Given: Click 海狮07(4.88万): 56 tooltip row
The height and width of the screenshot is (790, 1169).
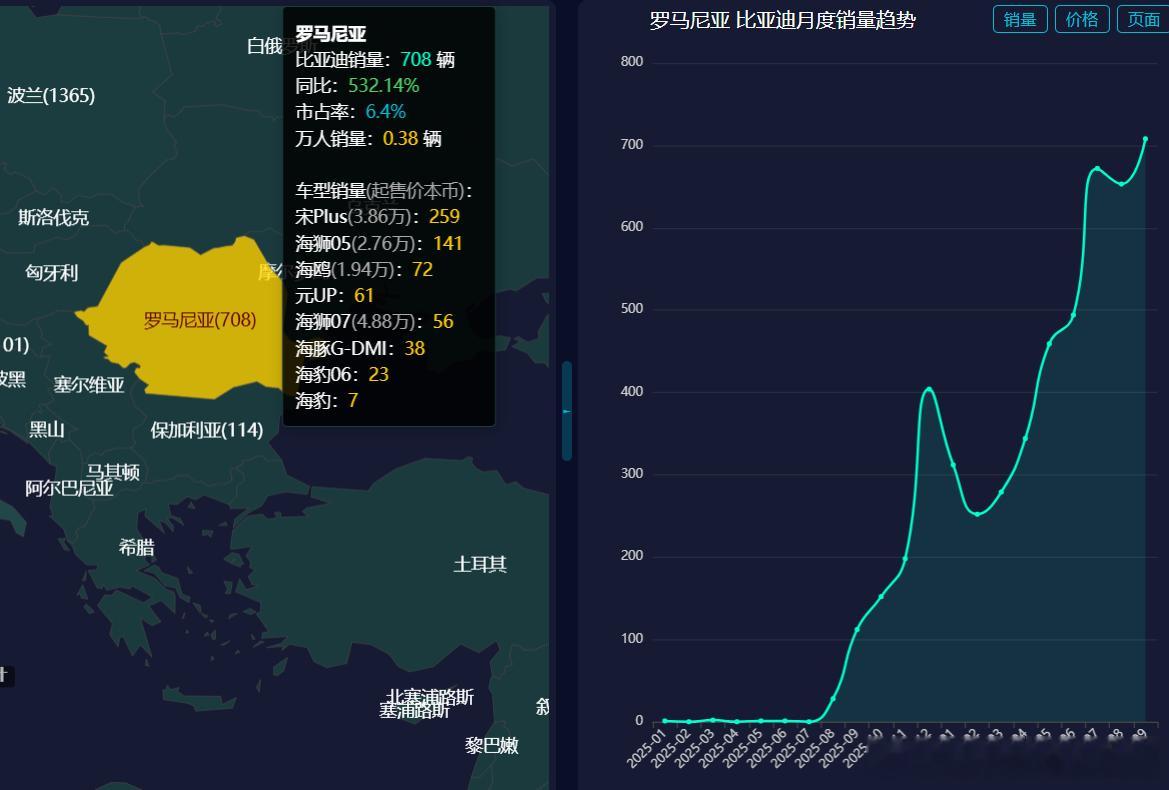Looking at the screenshot, I should 374,322.
